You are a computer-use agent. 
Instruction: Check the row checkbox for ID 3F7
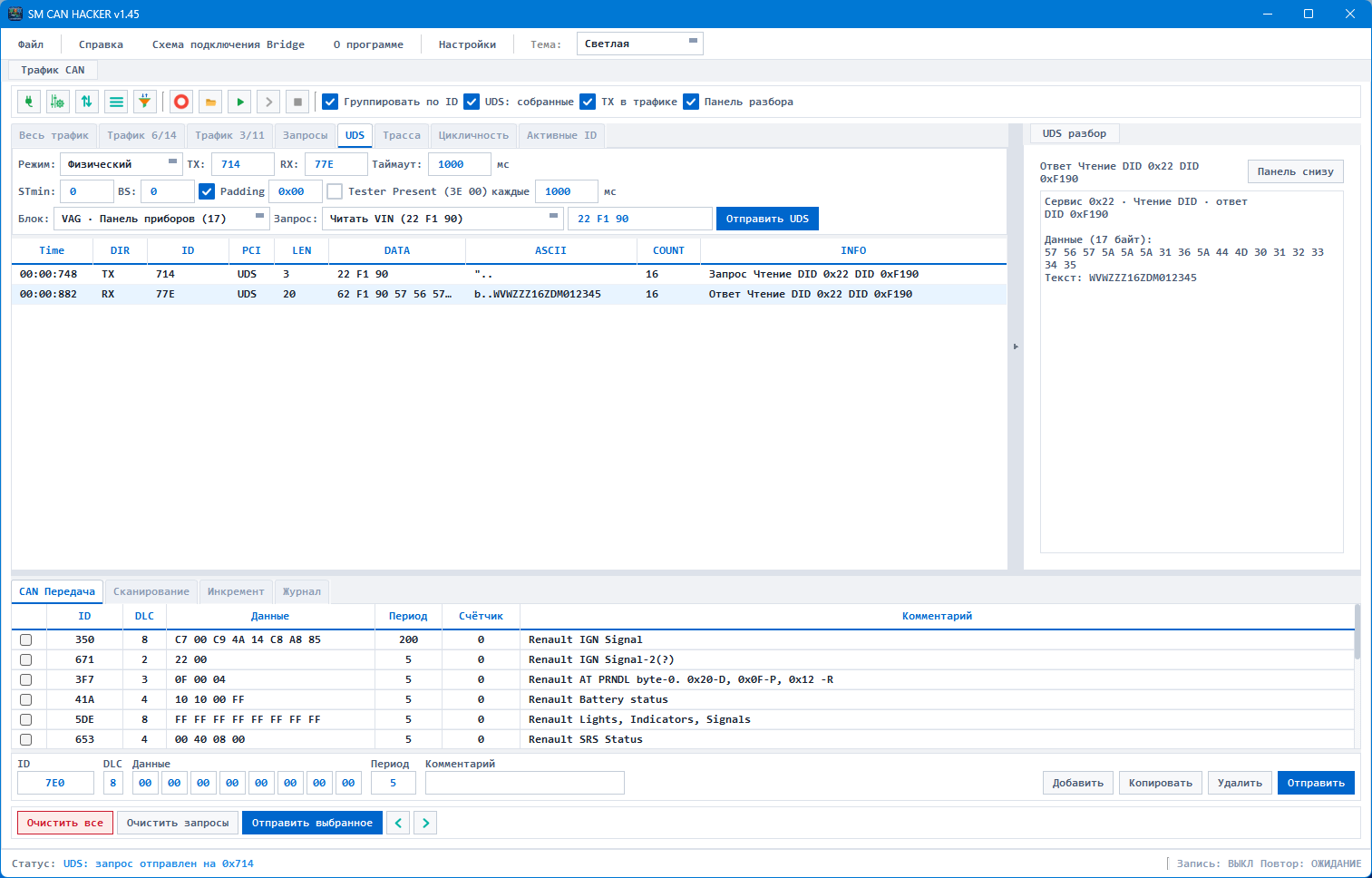point(25,679)
